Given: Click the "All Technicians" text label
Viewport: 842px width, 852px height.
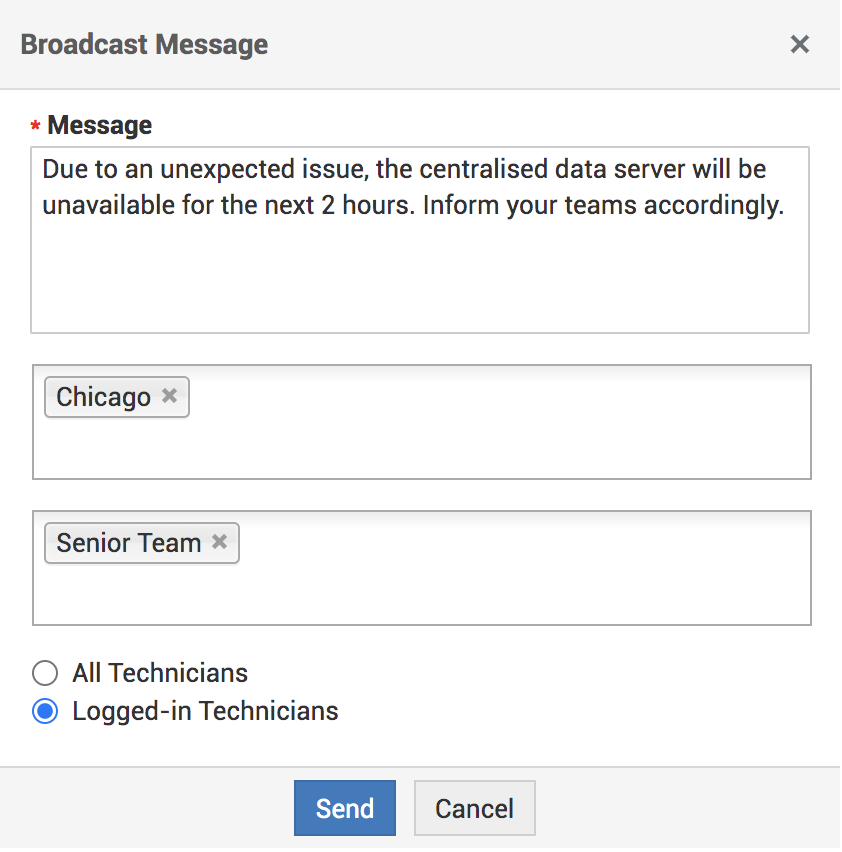Looking at the screenshot, I should click(x=160, y=673).
